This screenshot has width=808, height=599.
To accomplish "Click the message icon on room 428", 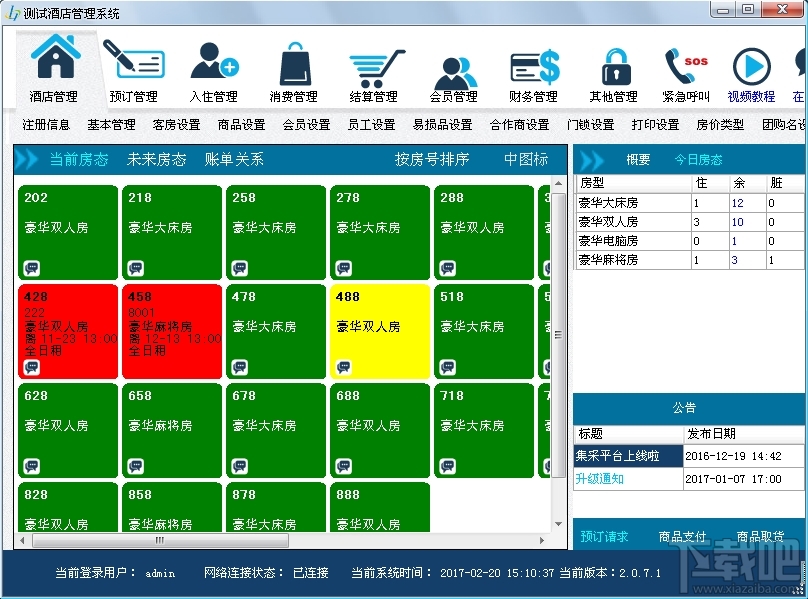I will [32, 367].
